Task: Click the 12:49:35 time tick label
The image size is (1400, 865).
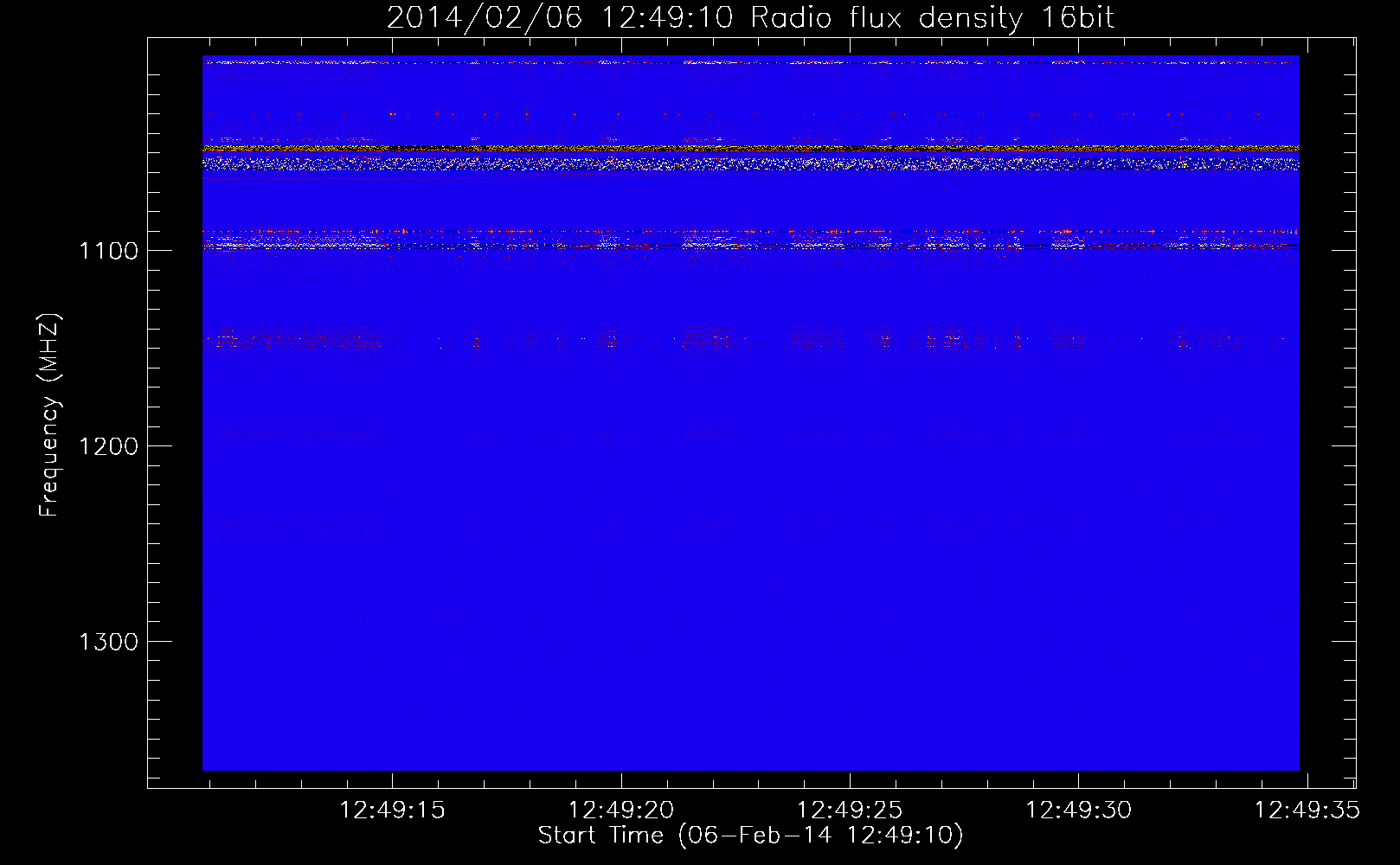Action: [1307, 811]
